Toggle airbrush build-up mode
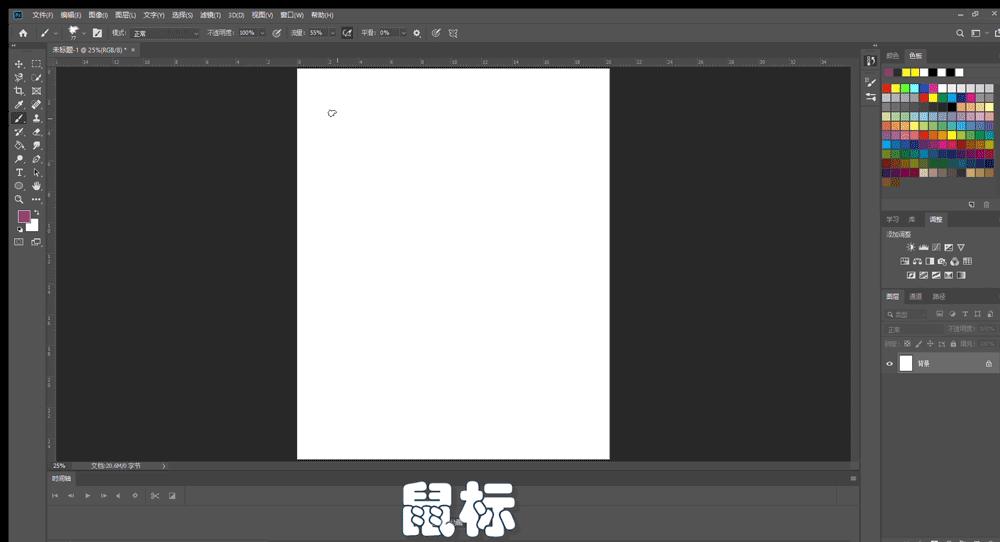1000x542 pixels. [347, 33]
